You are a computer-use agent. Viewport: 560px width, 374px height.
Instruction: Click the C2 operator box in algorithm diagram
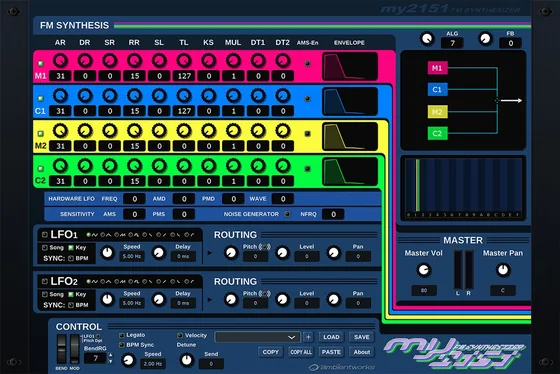tap(438, 133)
